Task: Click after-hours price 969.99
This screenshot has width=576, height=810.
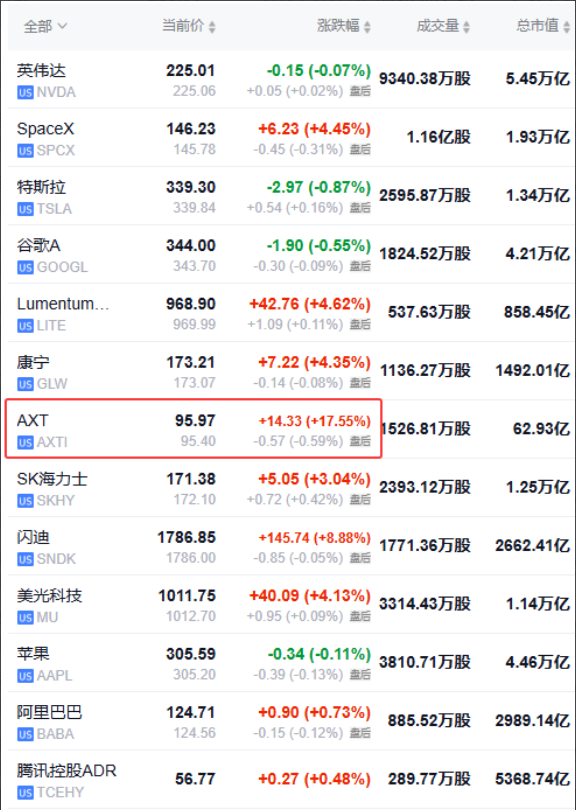Action: pos(194,325)
